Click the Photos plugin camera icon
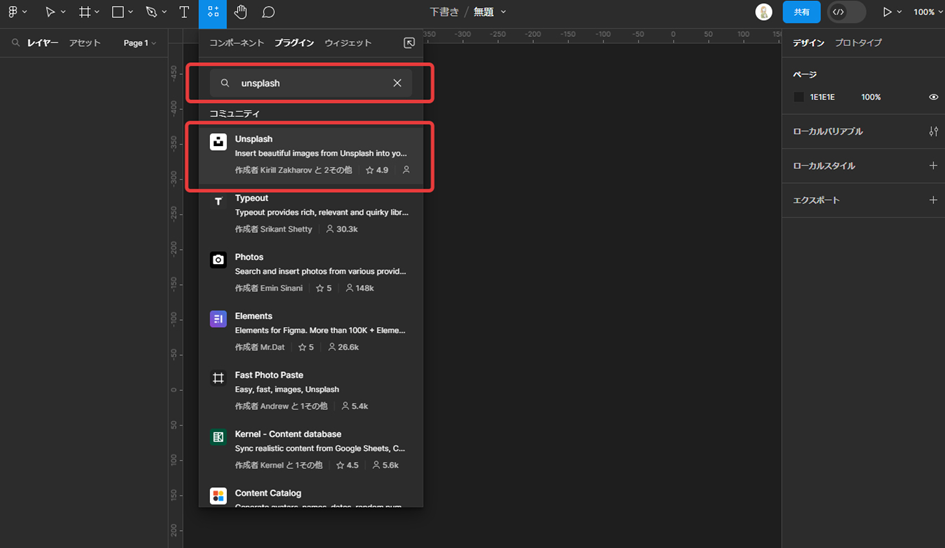 pyautogui.click(x=218, y=260)
